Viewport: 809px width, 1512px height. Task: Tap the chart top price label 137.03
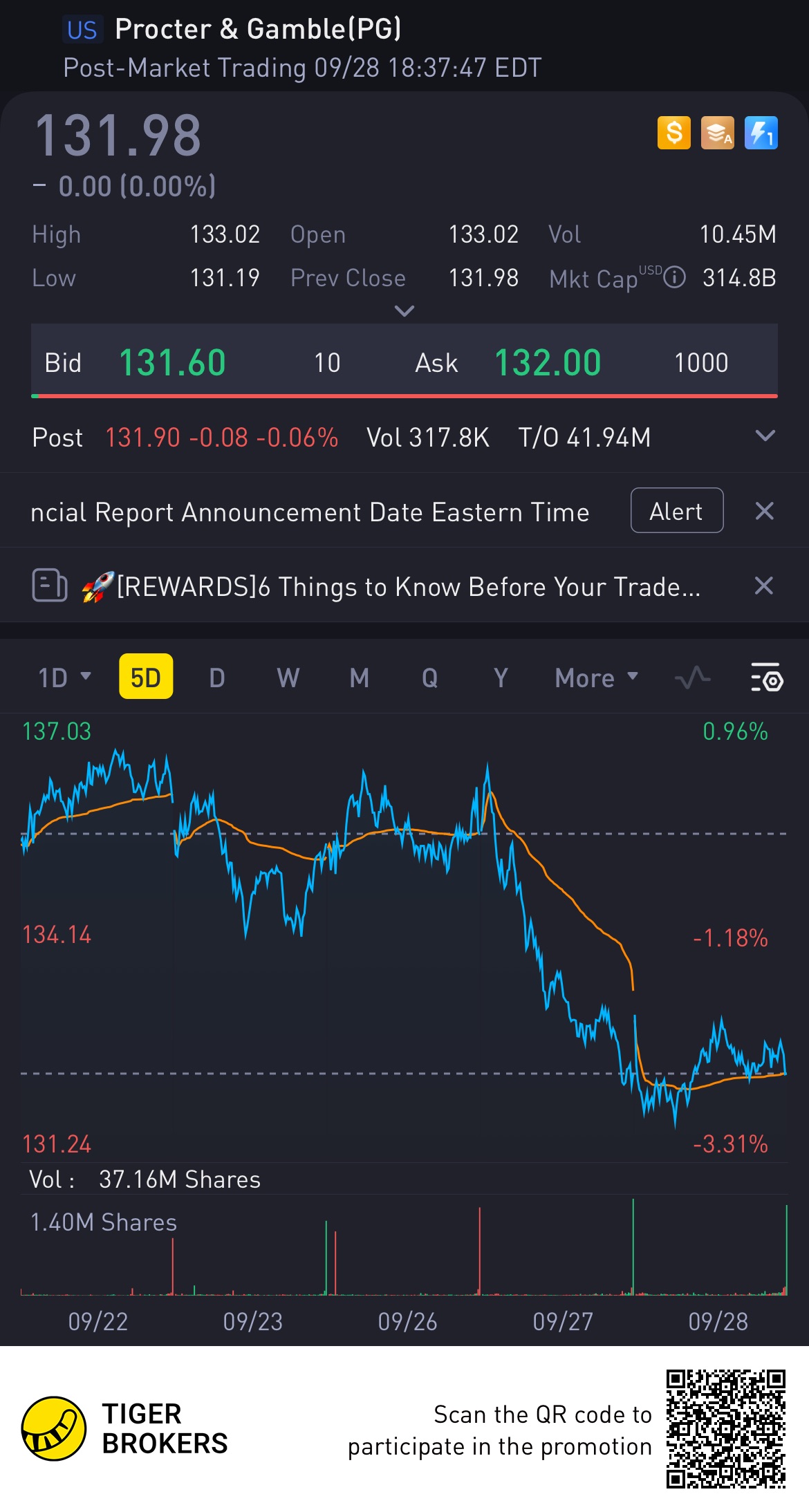(x=57, y=731)
